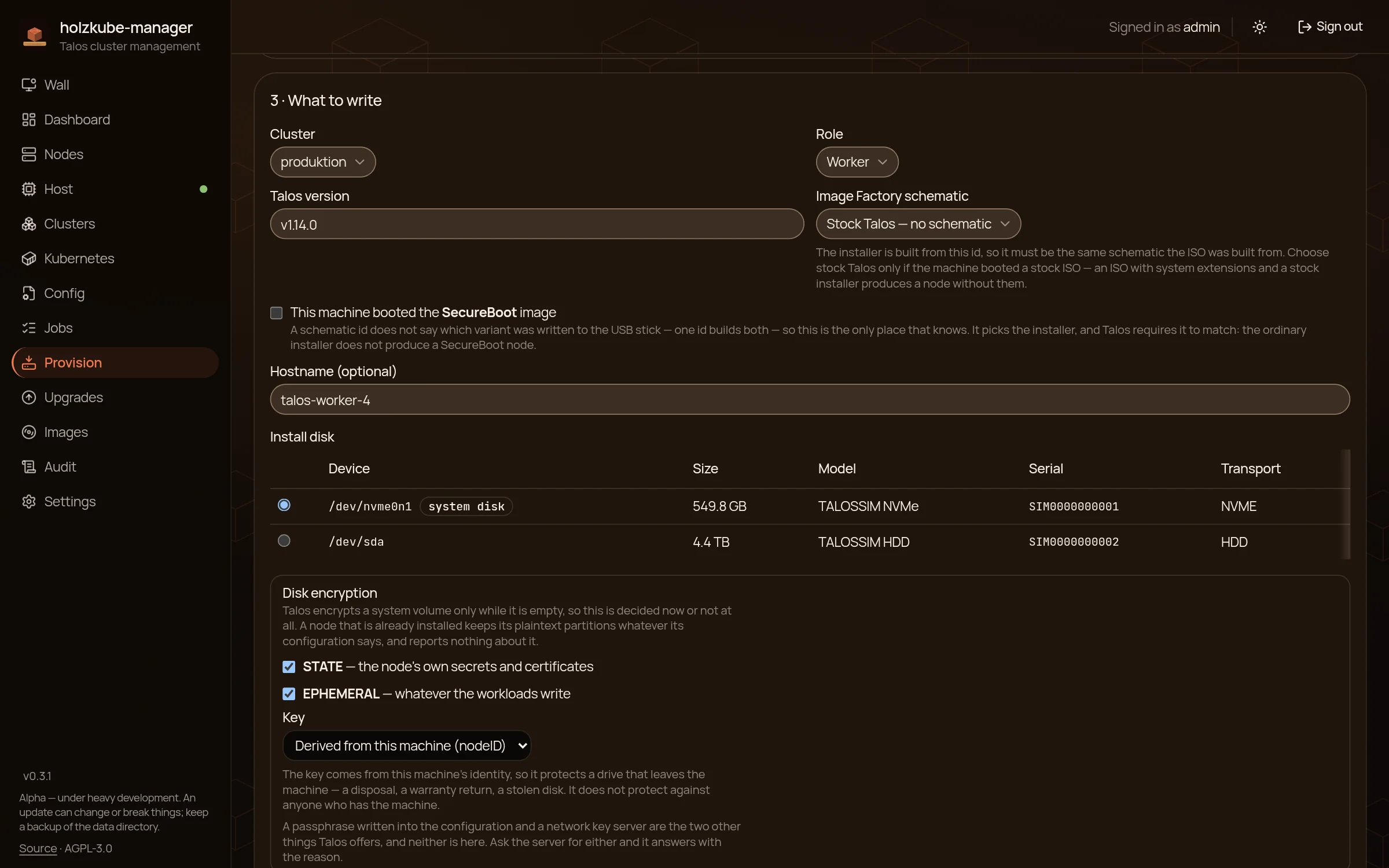Screen dimensions: 1389x868
Task: Click the Transport column header
Action: coord(1251,469)
